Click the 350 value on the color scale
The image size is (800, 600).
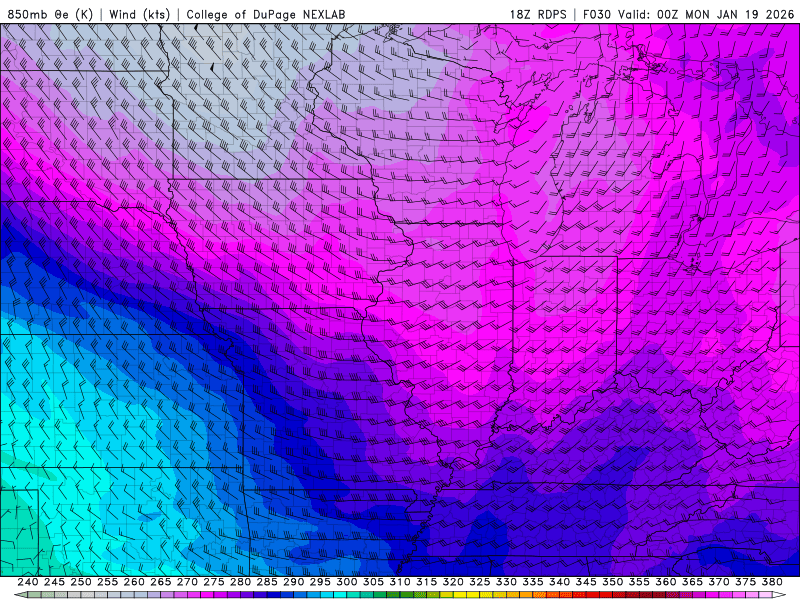613,582
